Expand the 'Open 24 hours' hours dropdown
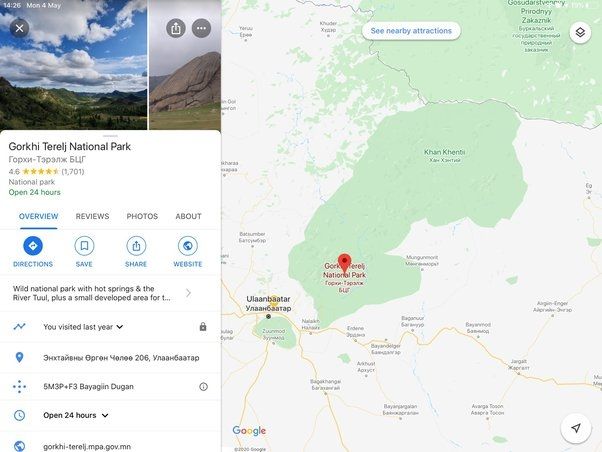The height and width of the screenshot is (452, 602). tap(105, 415)
